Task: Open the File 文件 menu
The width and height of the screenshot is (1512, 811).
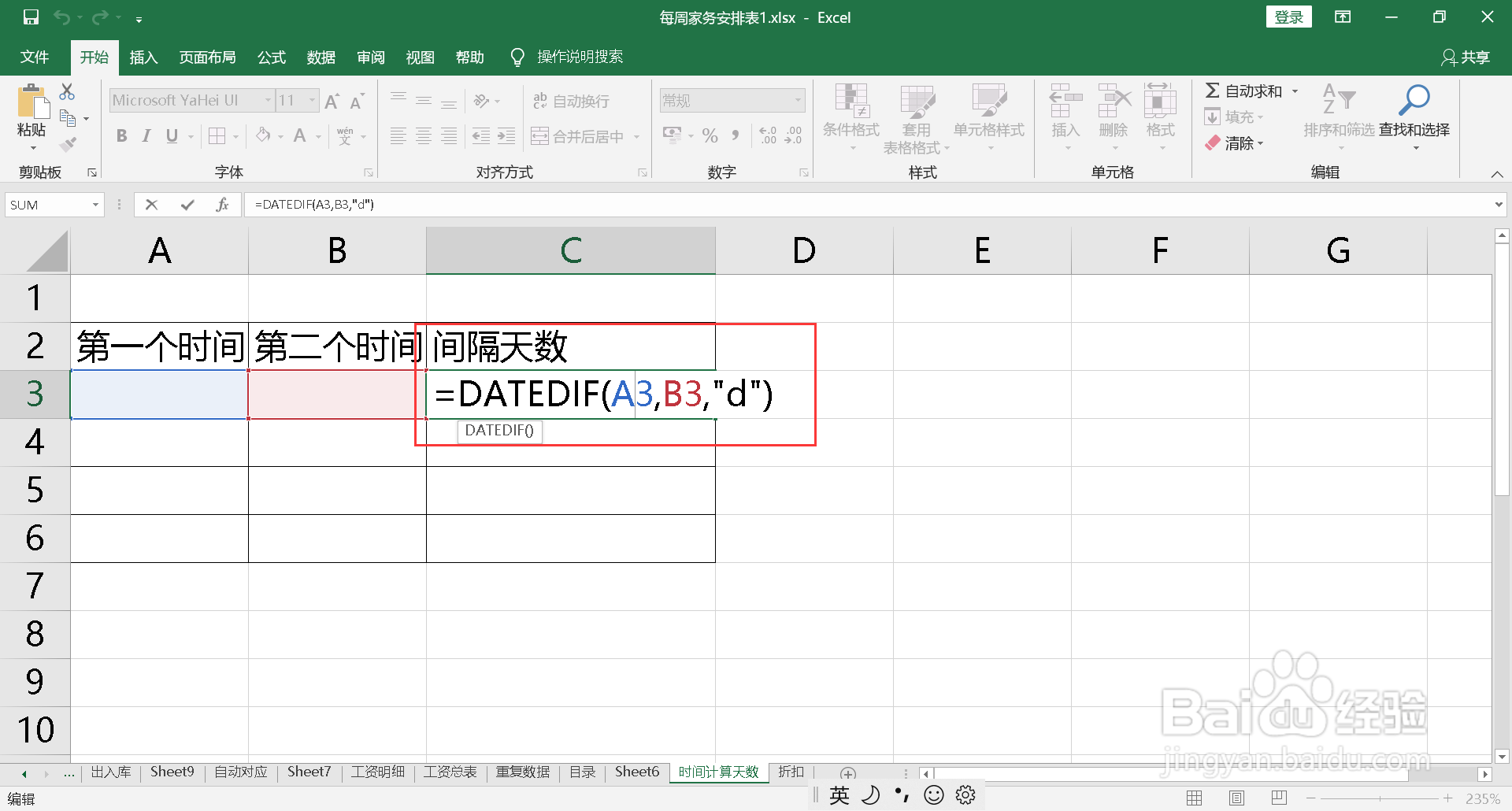Action: coord(35,57)
